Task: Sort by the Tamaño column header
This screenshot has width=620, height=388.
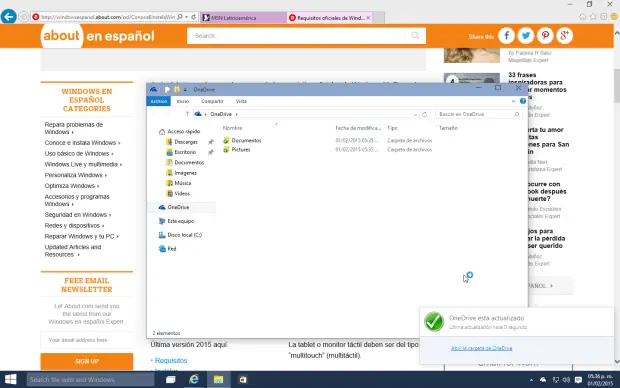Action: point(448,128)
